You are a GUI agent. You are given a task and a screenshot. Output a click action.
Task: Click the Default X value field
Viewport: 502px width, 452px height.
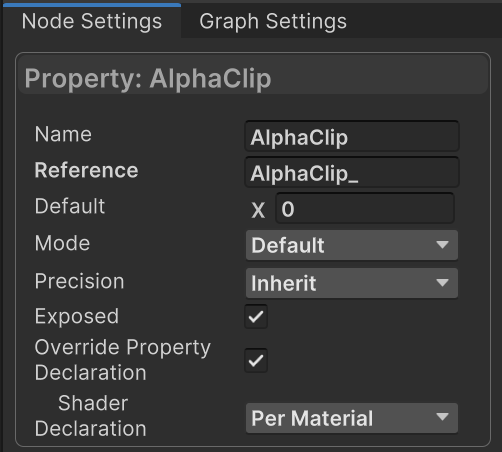(x=365, y=209)
